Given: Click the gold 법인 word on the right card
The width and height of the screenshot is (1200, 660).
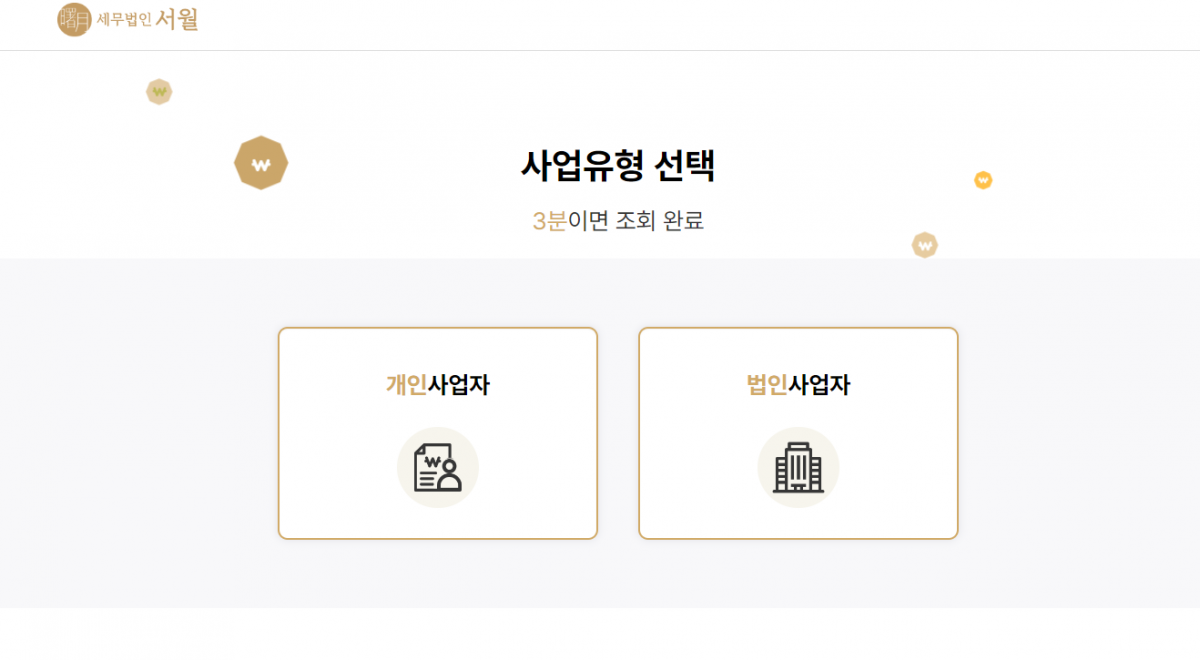Looking at the screenshot, I should click(767, 385).
